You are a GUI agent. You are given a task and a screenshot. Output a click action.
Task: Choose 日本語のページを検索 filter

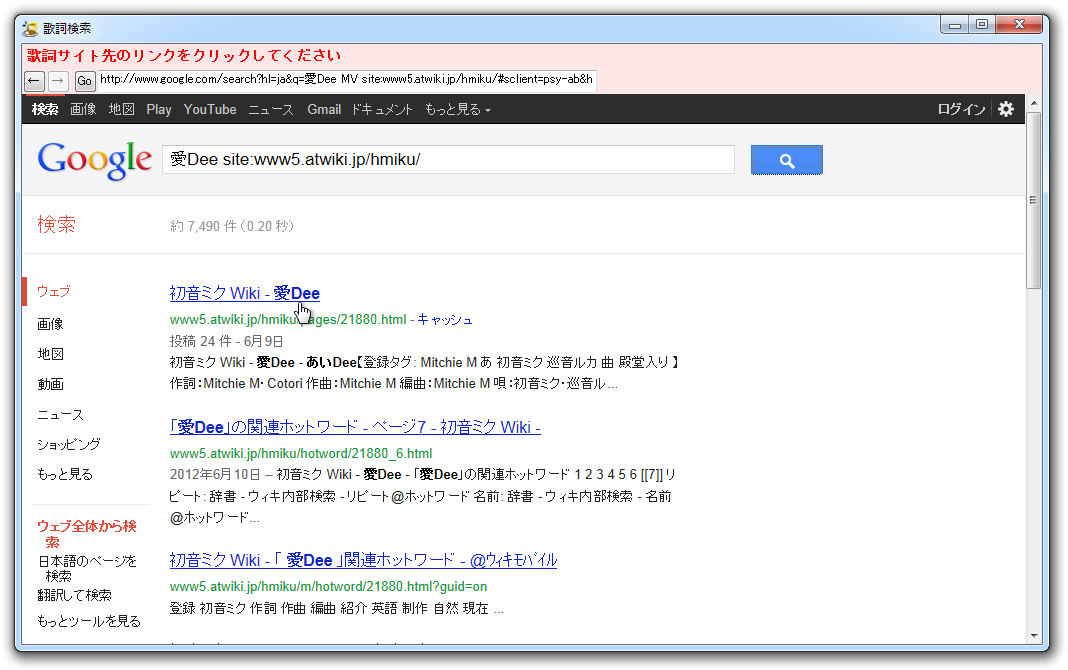point(87,568)
